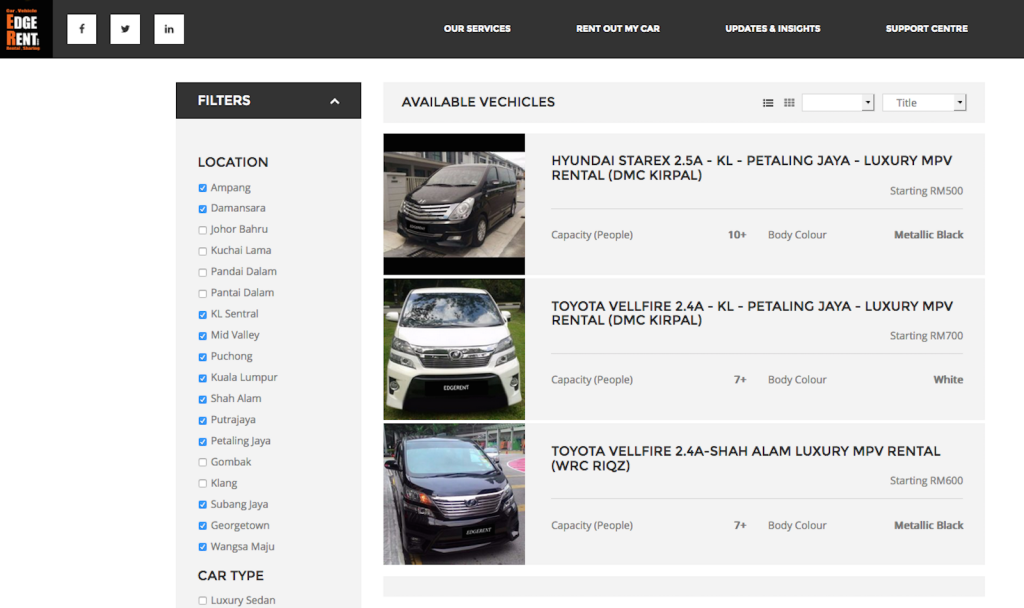
Task: Open Updates & Insights page
Action: 772,29
